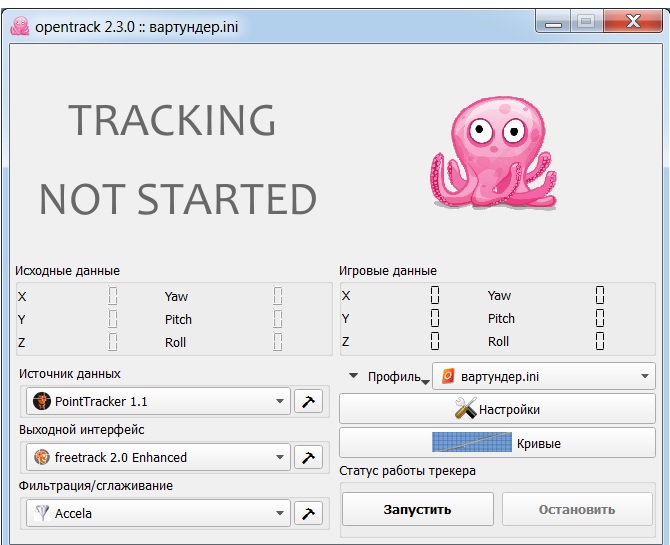
Task: Click the вартундер.ini profile file icon
Action: 447,376
